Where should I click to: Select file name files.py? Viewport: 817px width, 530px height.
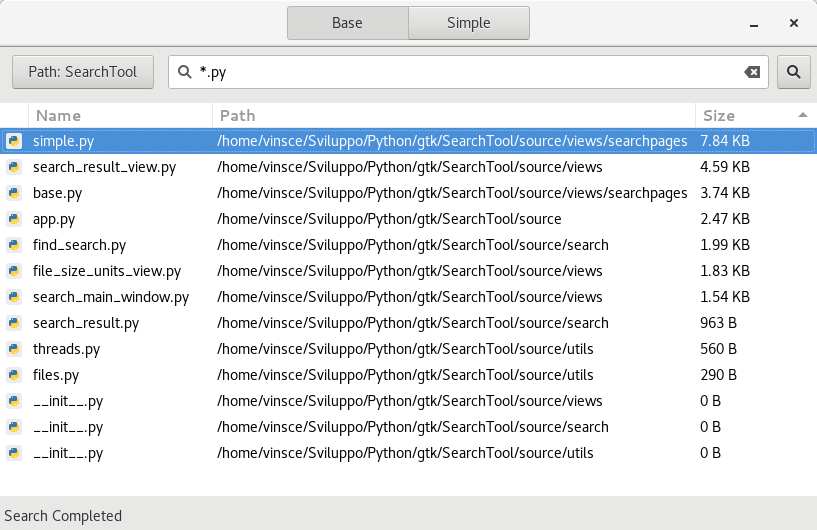tap(56, 376)
